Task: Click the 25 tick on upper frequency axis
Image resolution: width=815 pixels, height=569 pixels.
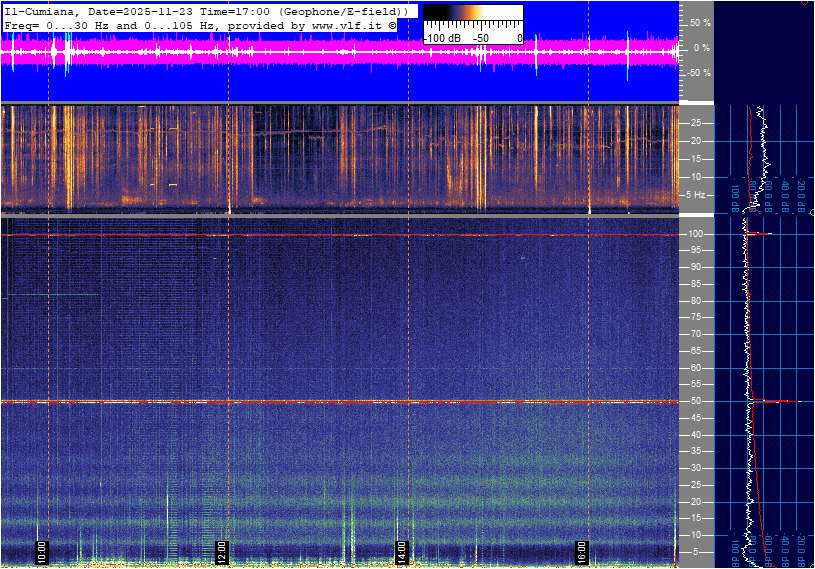Action: pyautogui.click(x=695, y=123)
